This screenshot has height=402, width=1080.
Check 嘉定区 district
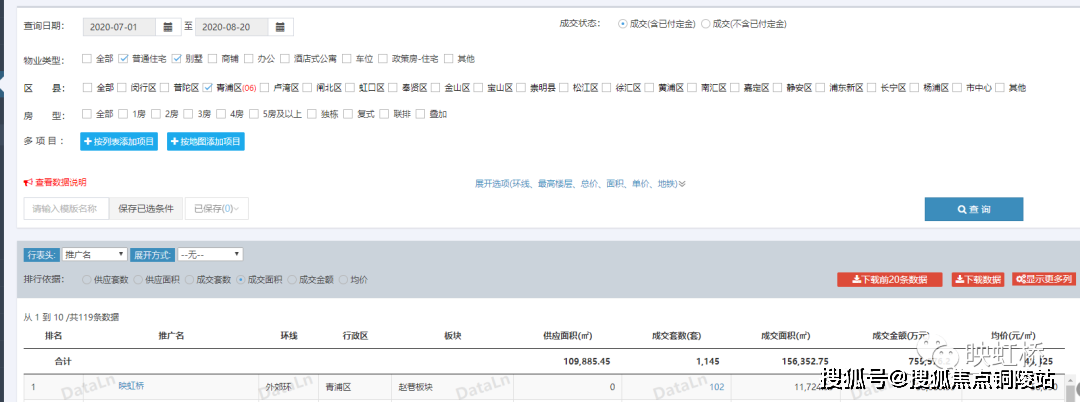pos(734,87)
